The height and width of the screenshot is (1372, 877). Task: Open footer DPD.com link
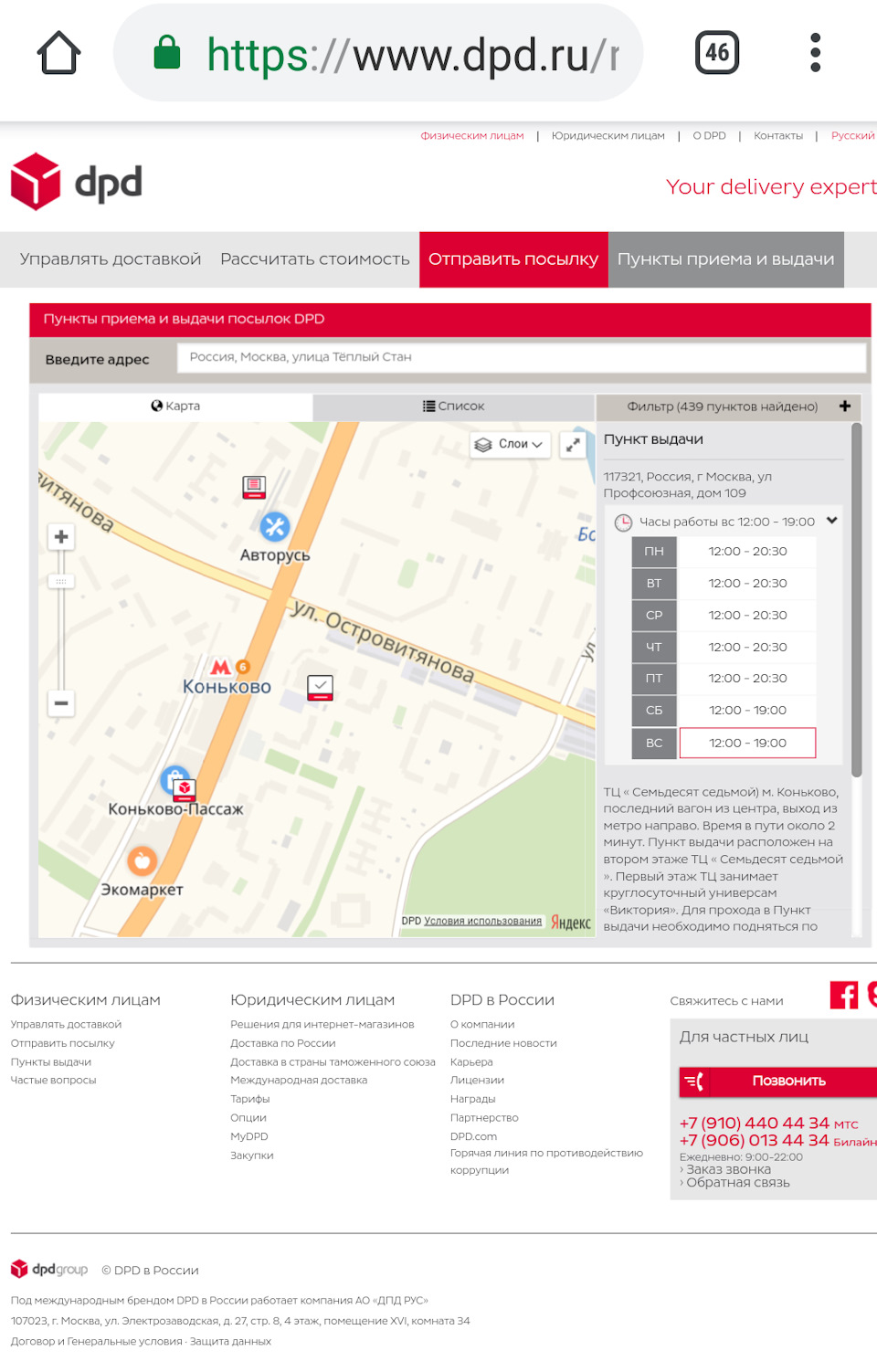(x=473, y=1136)
